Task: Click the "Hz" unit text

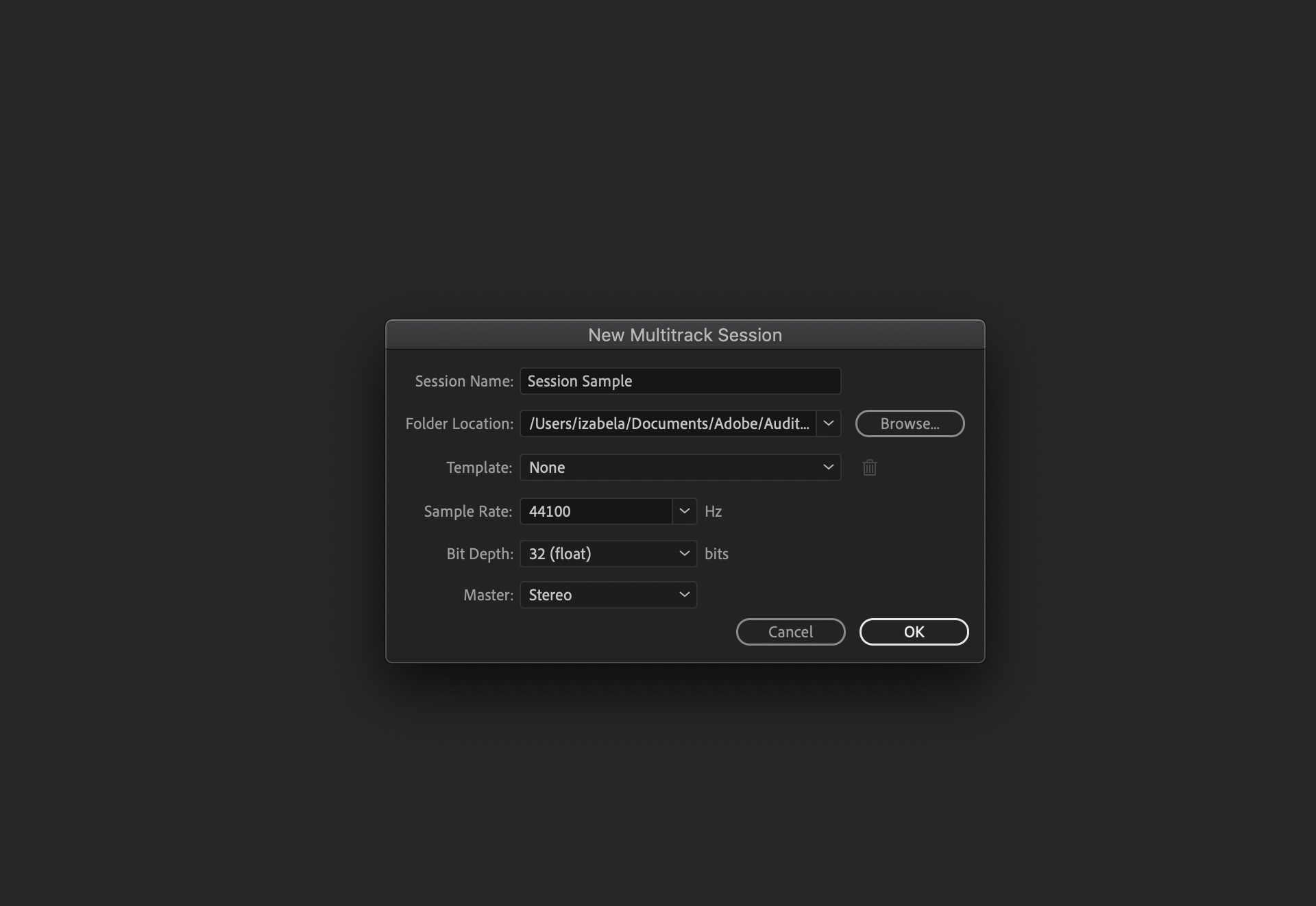Action: coord(713,512)
